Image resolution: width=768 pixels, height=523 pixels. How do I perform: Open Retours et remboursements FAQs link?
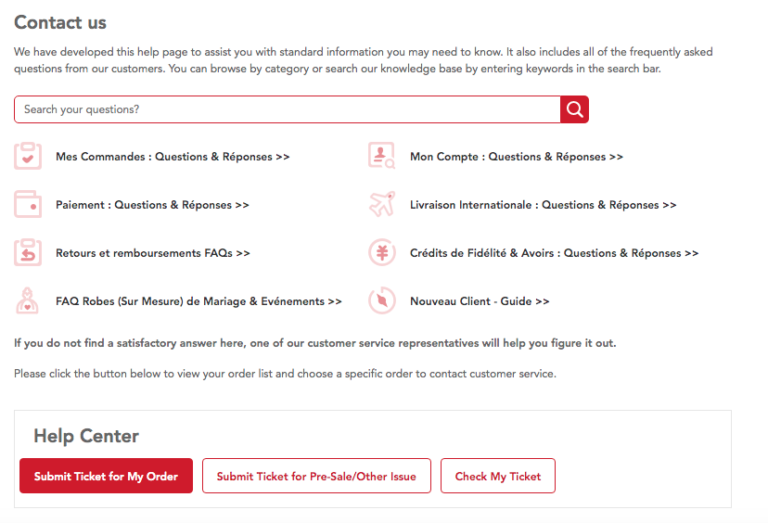click(x=152, y=253)
